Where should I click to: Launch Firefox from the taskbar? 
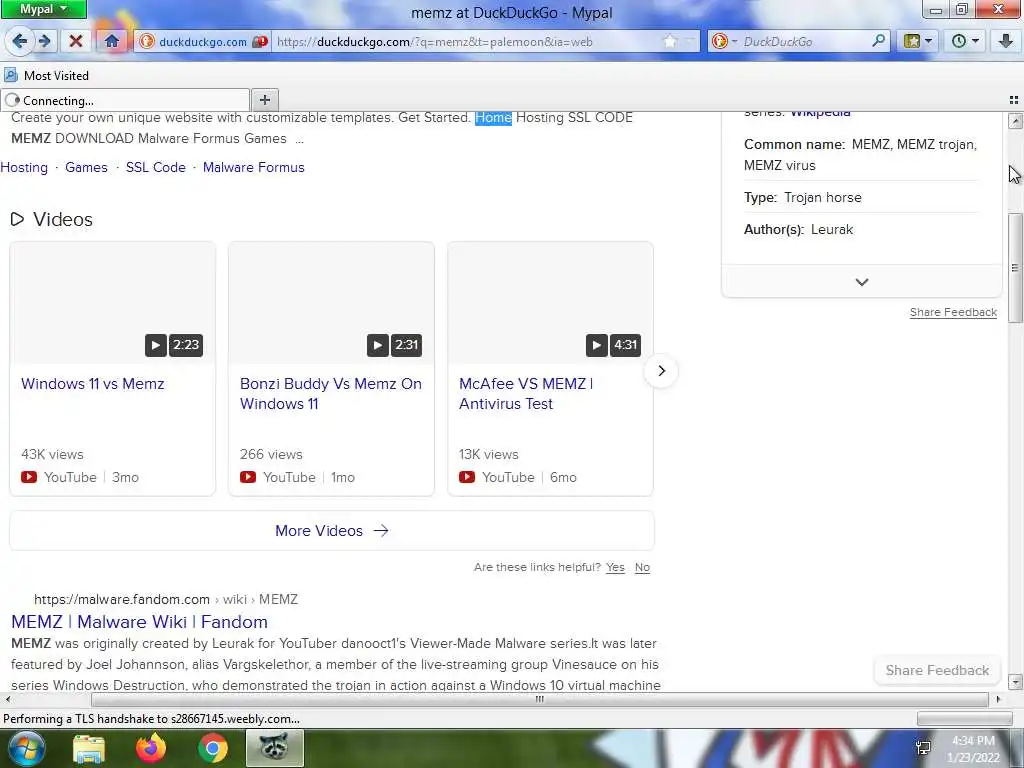click(x=151, y=748)
